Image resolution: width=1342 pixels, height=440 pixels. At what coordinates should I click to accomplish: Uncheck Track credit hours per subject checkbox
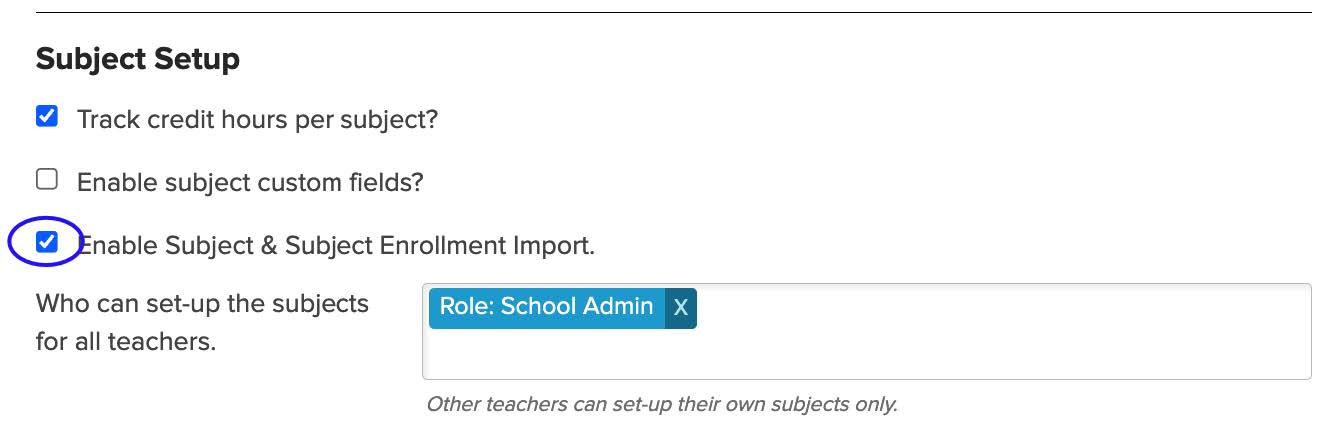pyautogui.click(x=47, y=117)
